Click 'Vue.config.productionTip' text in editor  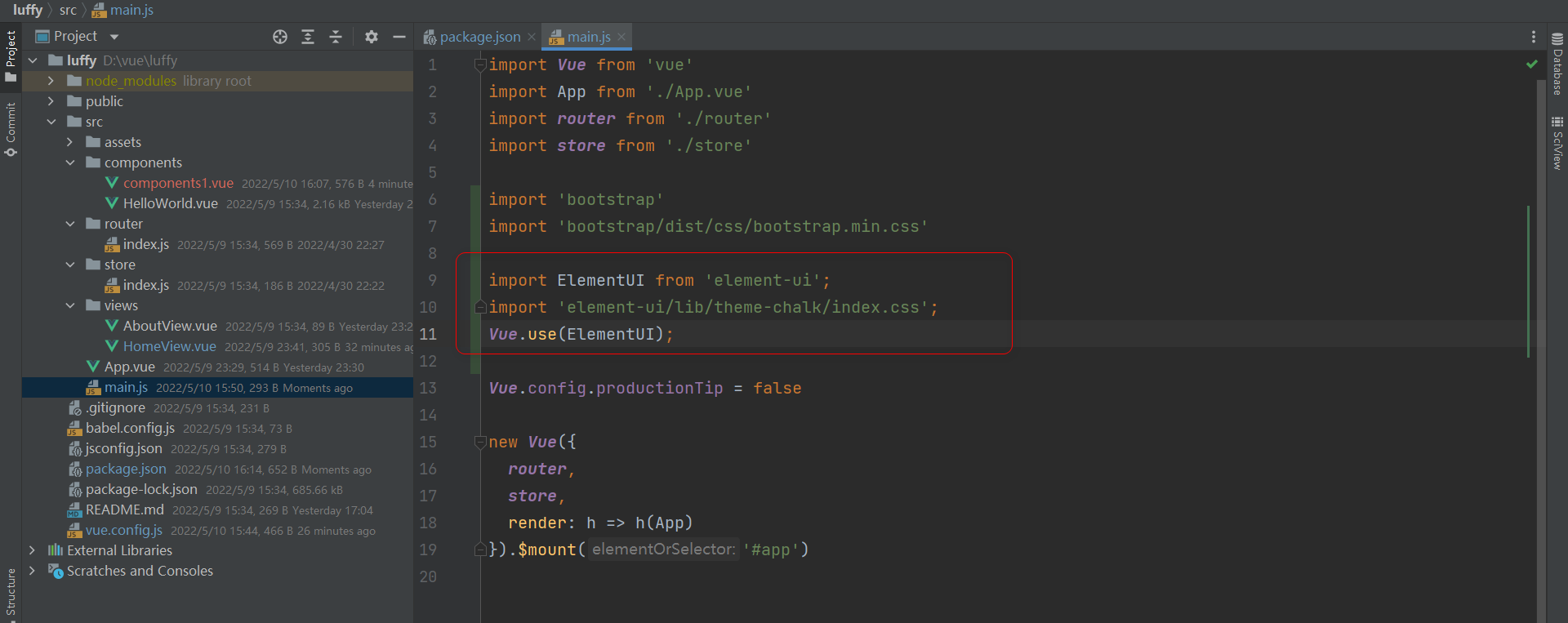click(606, 388)
